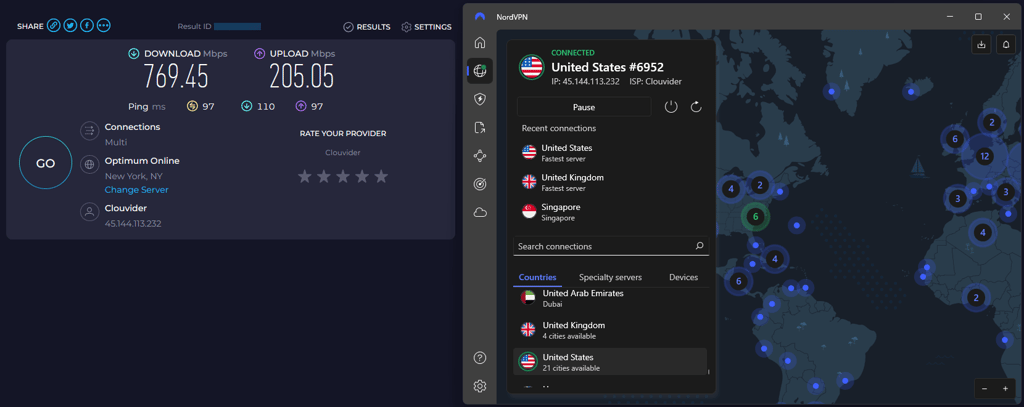Click the 12 server cluster on map

click(985, 156)
